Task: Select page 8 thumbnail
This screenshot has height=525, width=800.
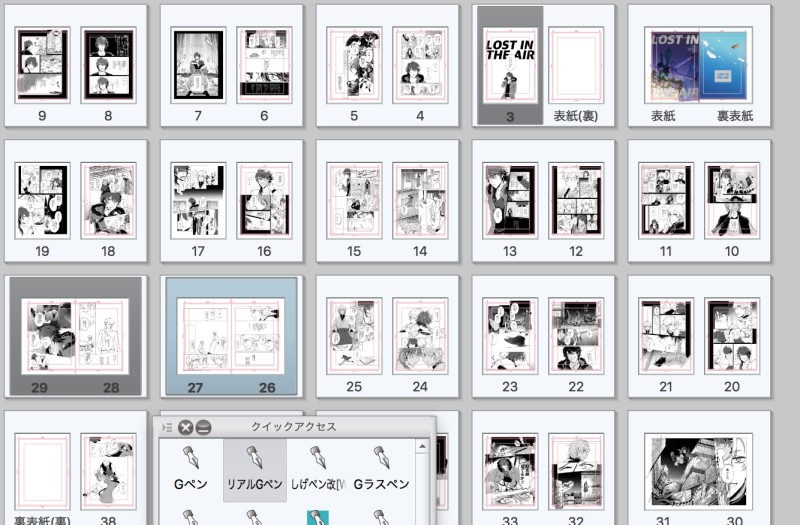Action: coord(108,65)
